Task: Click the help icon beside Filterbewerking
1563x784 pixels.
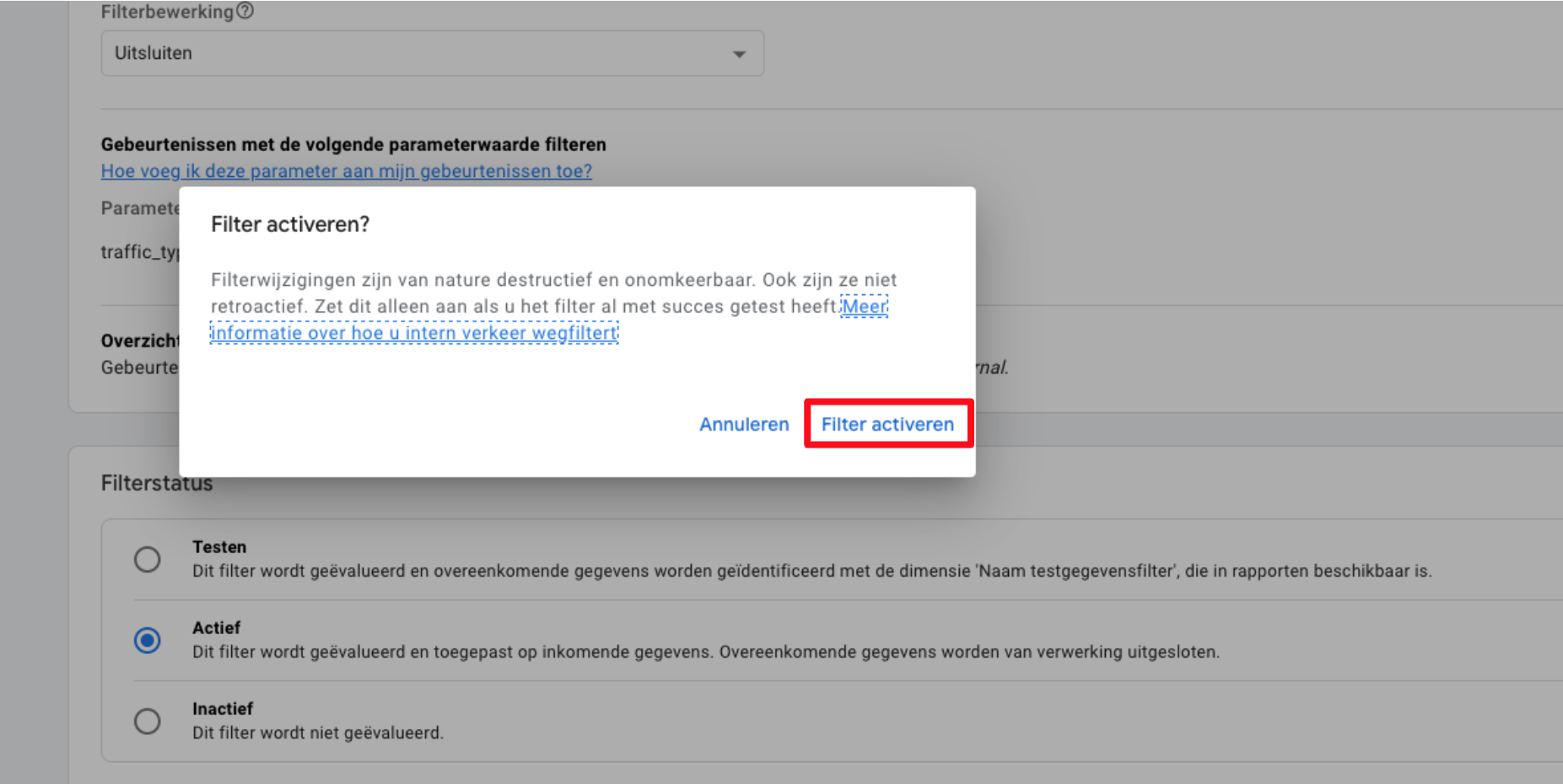Action: pyautogui.click(x=245, y=11)
